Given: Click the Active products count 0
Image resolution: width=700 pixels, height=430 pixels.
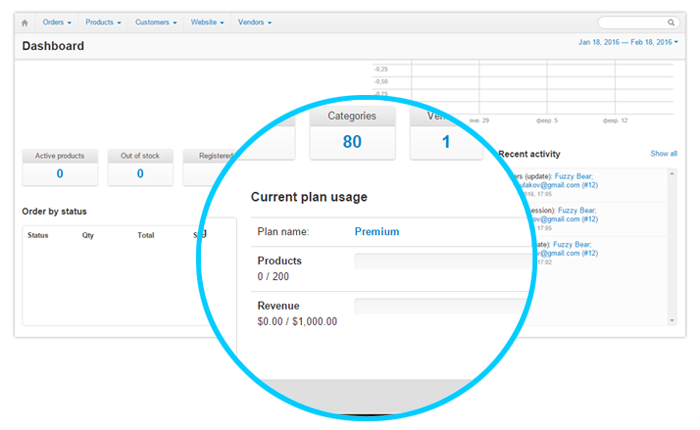Looking at the screenshot, I should tap(60, 174).
